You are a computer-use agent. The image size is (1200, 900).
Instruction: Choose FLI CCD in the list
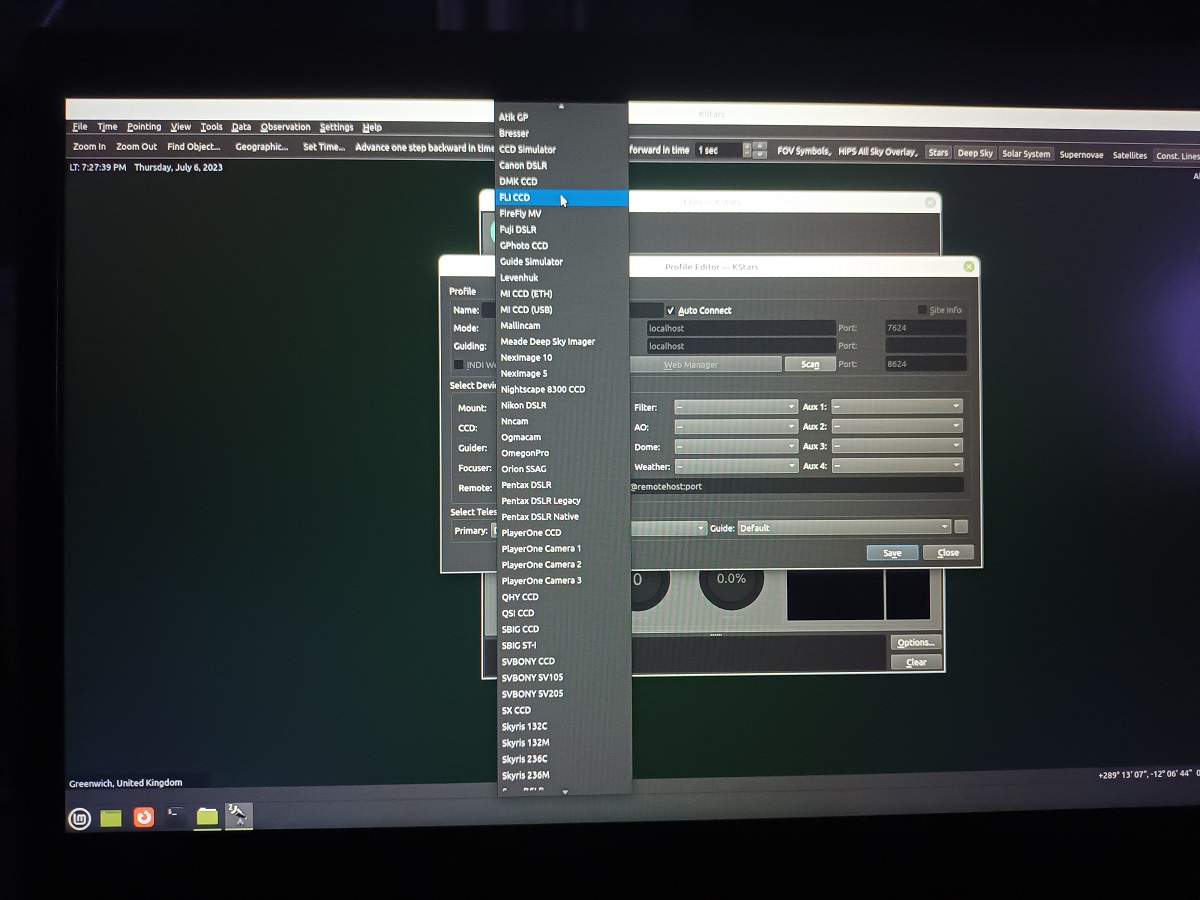click(562, 198)
